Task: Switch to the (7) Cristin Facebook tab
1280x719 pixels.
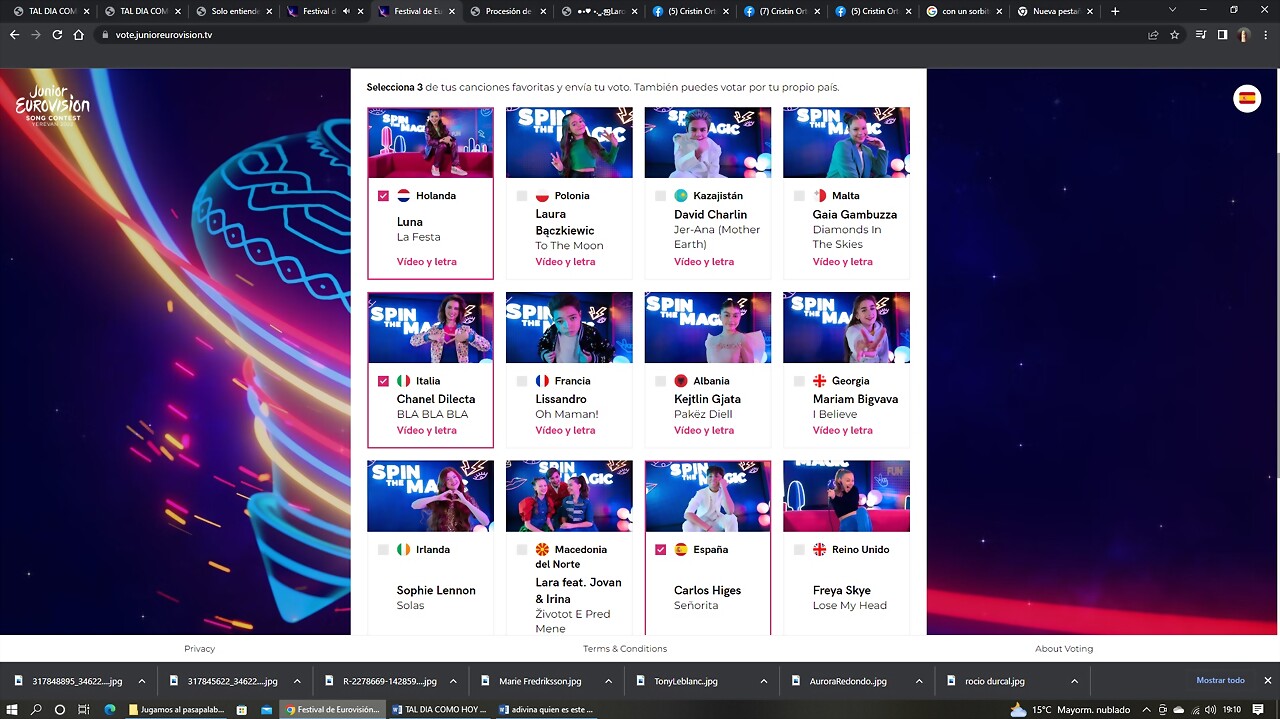Action: click(780, 11)
